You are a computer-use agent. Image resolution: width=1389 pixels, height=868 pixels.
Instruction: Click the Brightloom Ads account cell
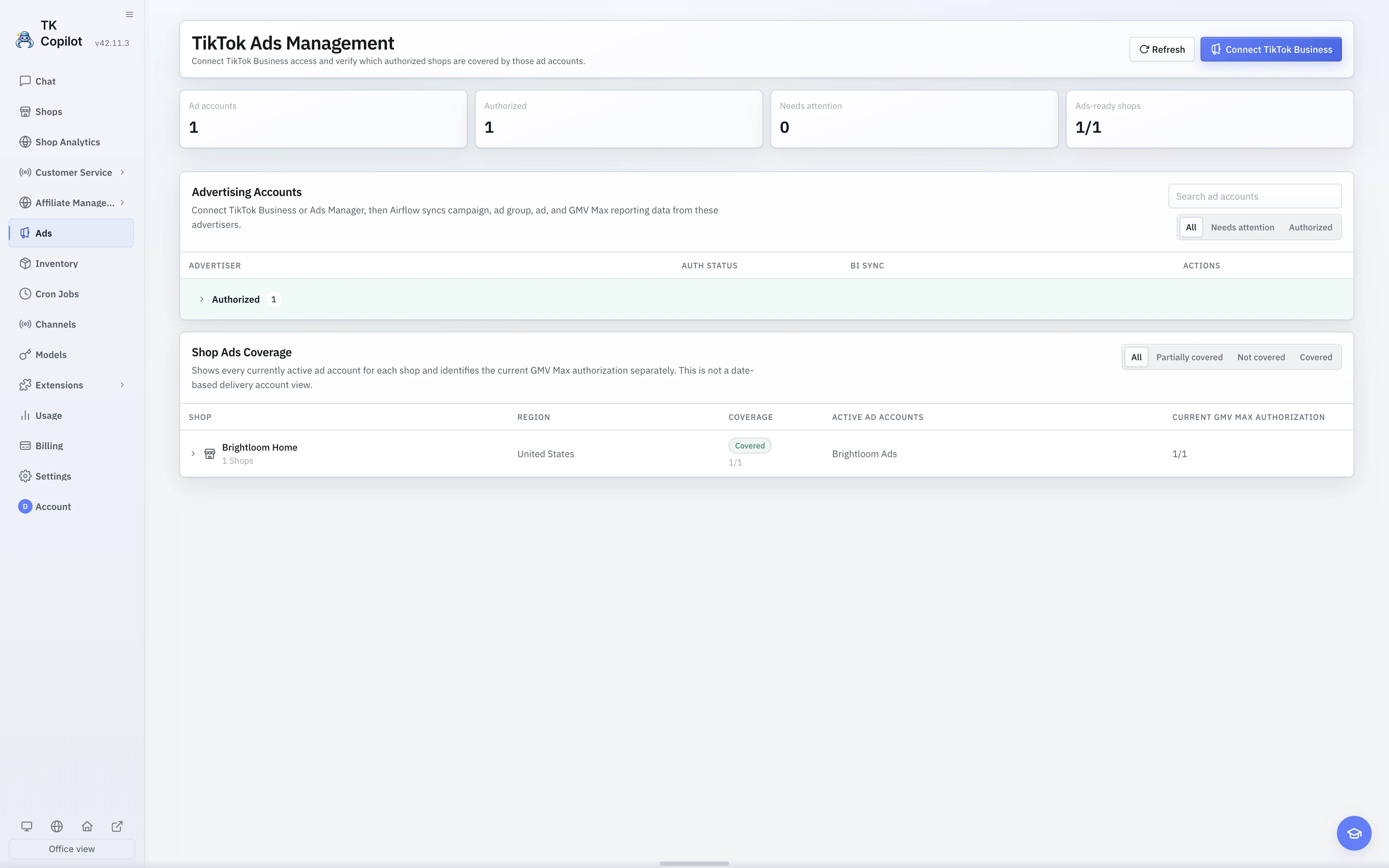(x=865, y=454)
